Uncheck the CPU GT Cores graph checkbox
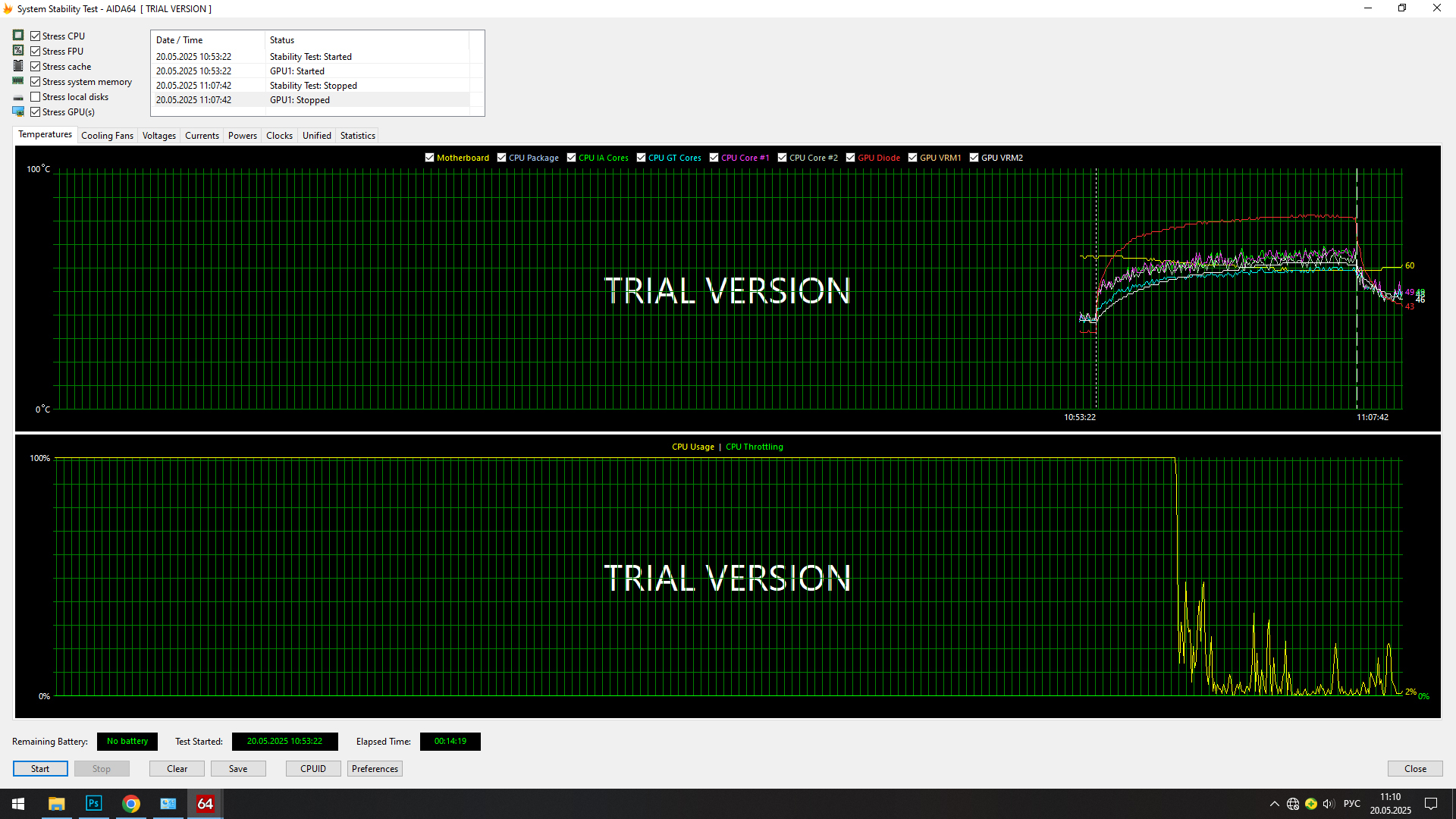Viewport: 1456px width, 819px height. (x=642, y=158)
